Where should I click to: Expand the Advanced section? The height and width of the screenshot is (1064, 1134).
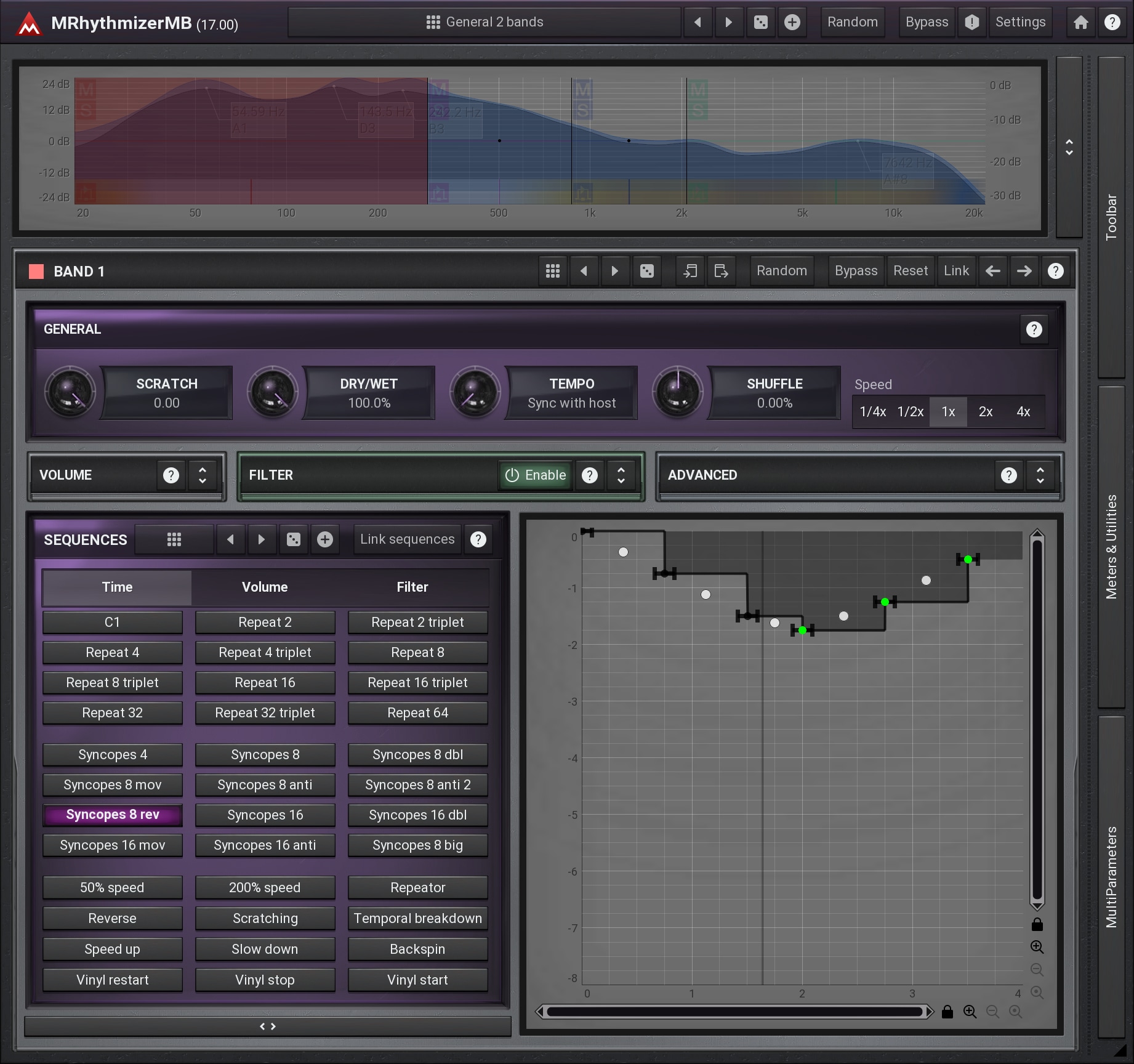coord(1040,475)
